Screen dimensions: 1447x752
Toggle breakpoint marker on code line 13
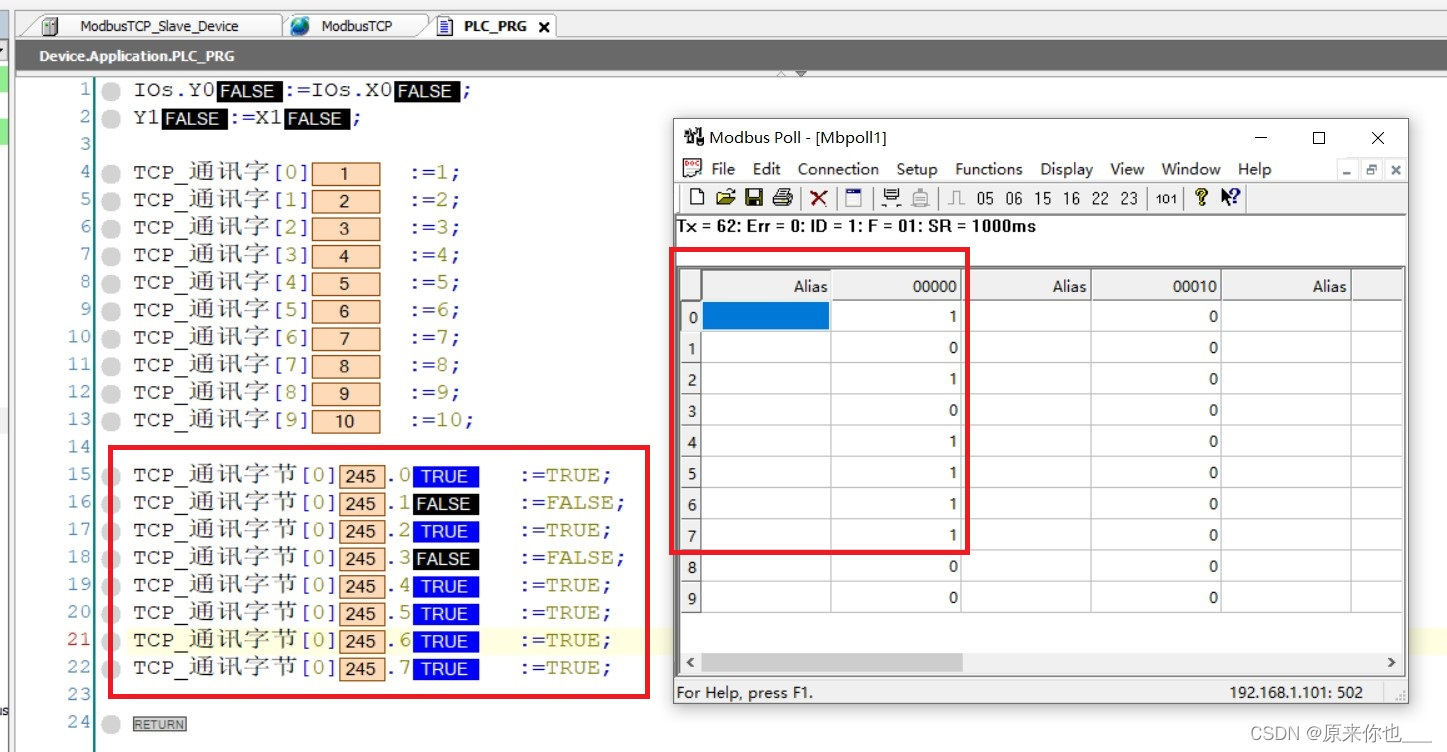(x=111, y=420)
